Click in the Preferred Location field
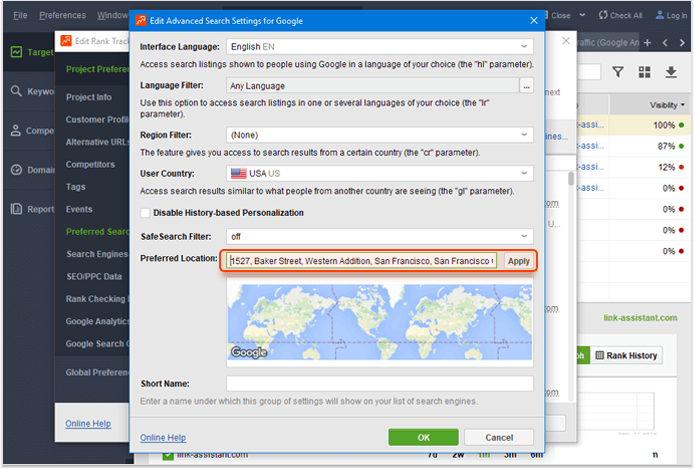This screenshot has width=694, height=469. tap(362, 261)
